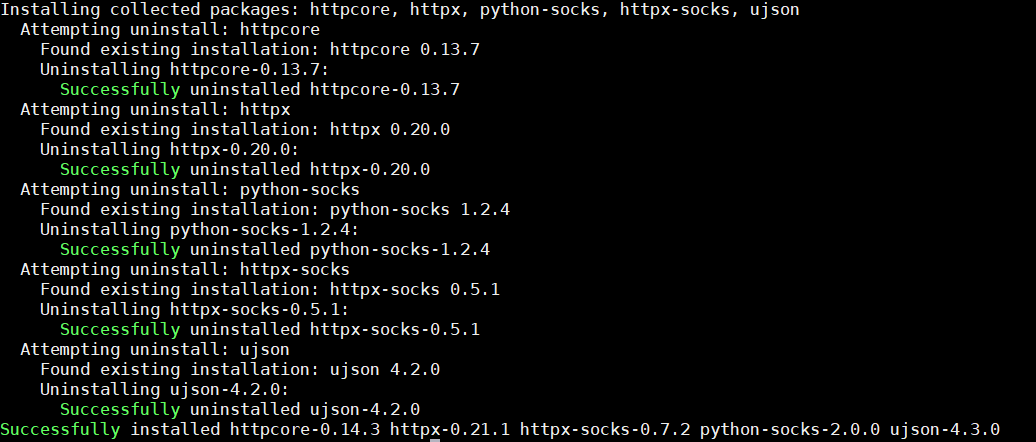
Task: Select 'Attempting uninstall: httpx-socks' line
Action: 185,270
